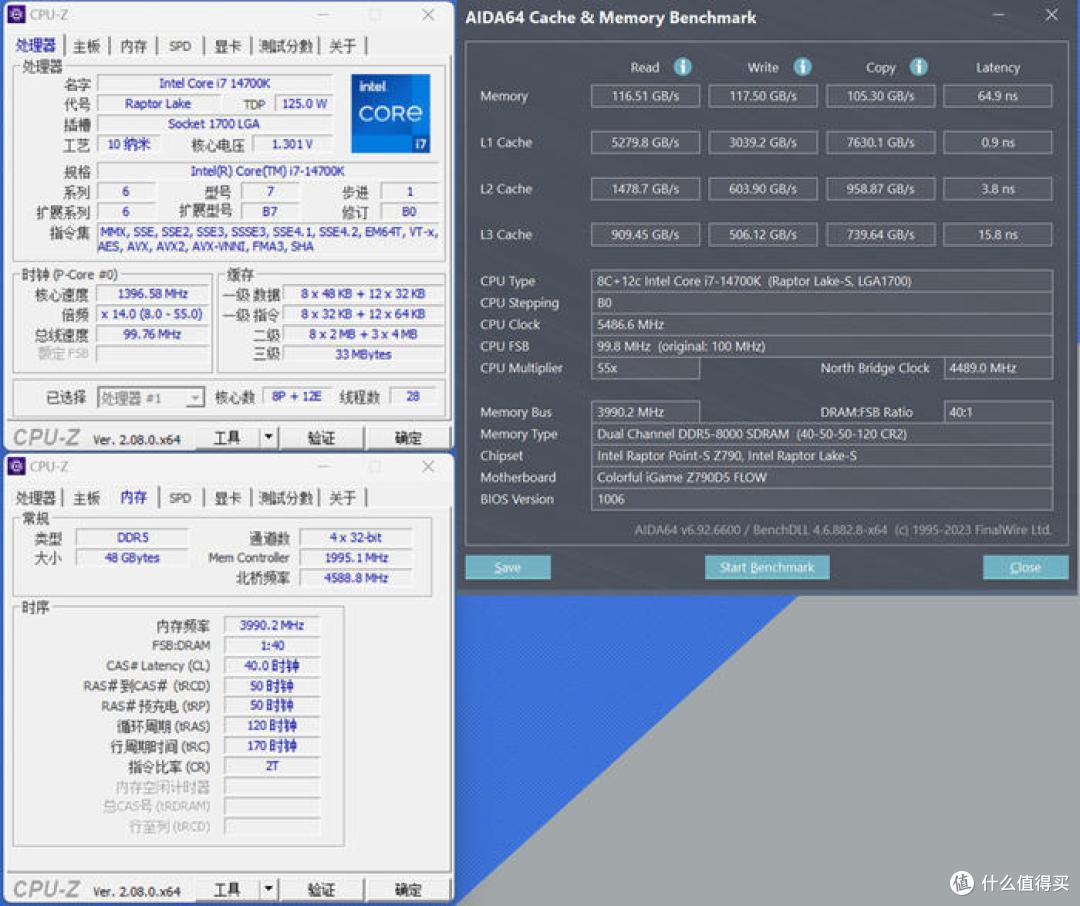Viewport: 1080px width, 906px height.
Task: Select the Memory Write value 117.50 GB/s
Action: coord(762,96)
